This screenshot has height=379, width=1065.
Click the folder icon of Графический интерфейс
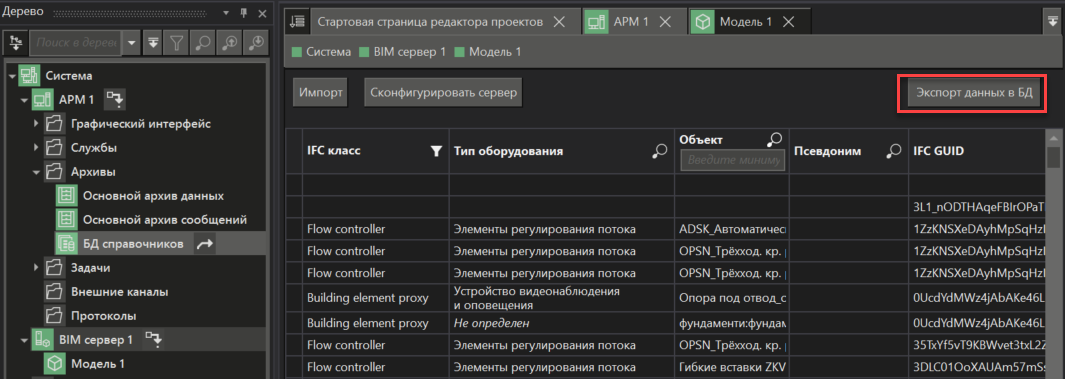click(54, 124)
